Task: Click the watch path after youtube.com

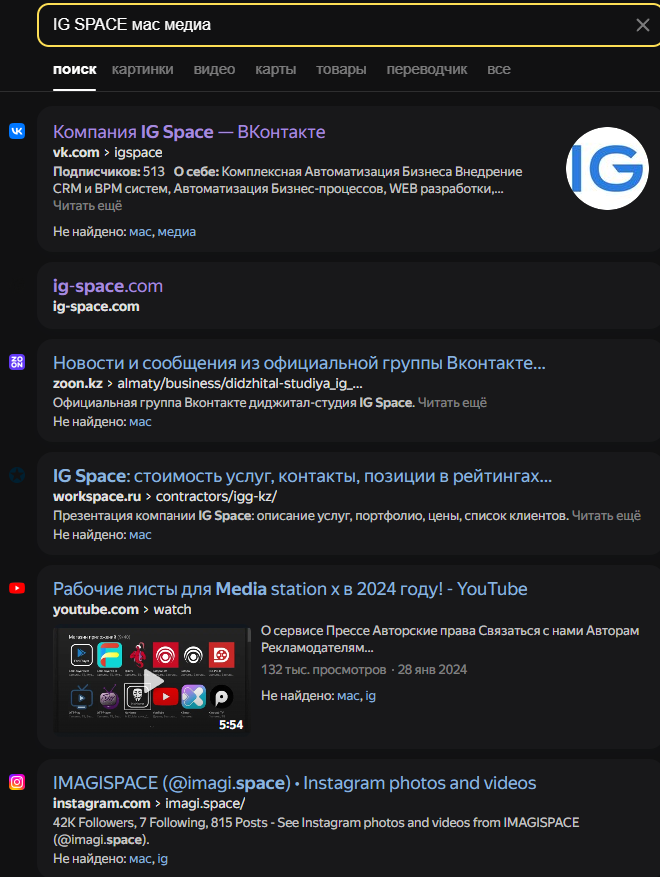Action: pos(172,610)
